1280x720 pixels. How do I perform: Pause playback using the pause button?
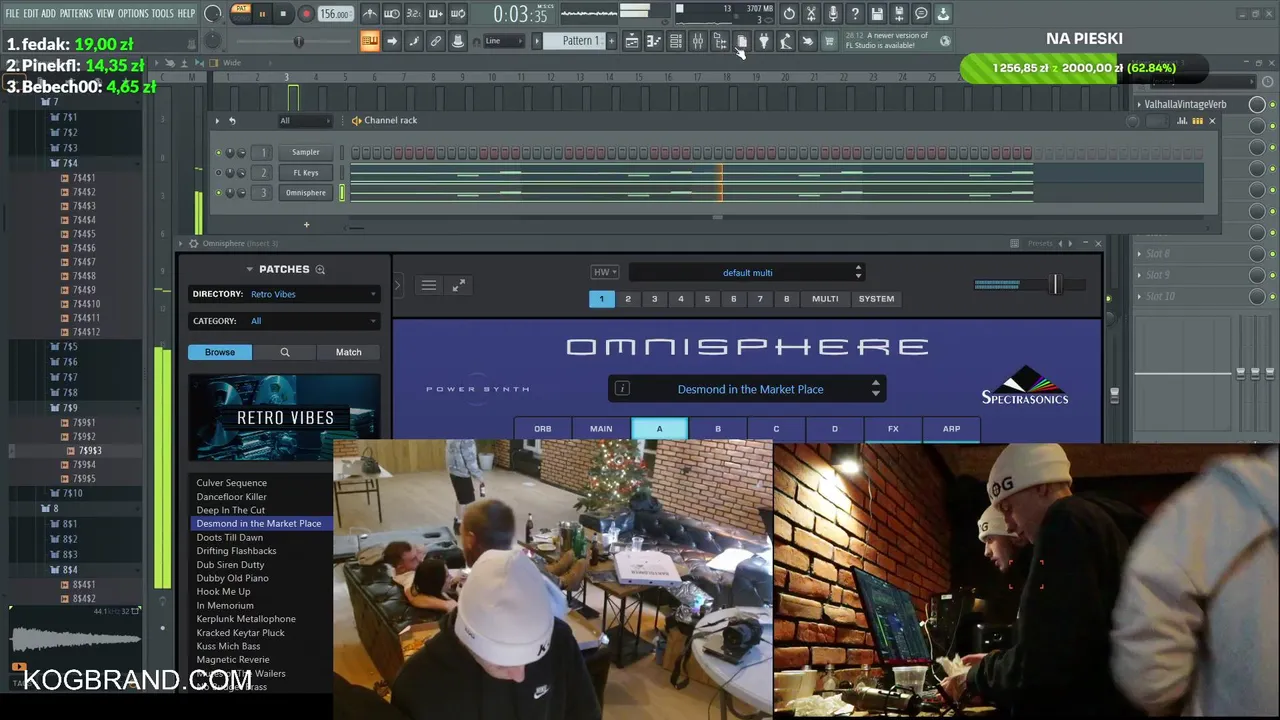tap(262, 14)
